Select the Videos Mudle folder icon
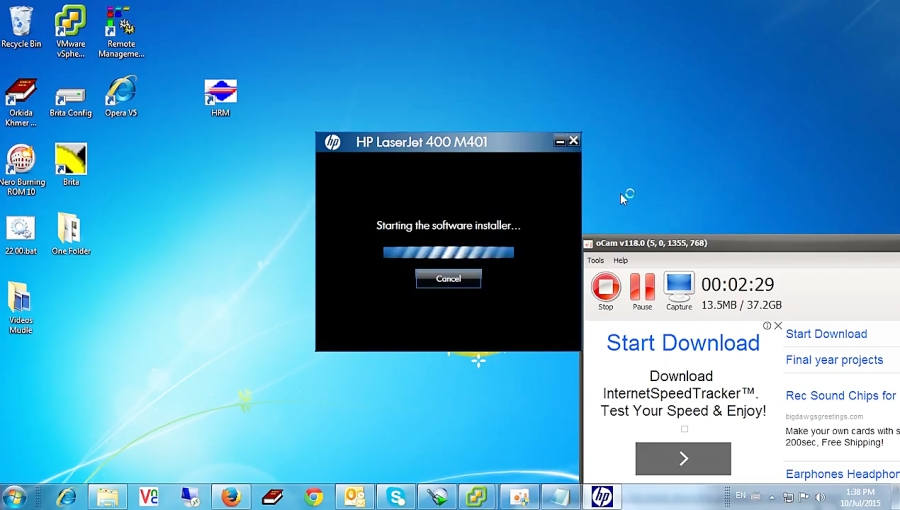Image resolution: width=900 pixels, height=510 pixels. coord(21,307)
